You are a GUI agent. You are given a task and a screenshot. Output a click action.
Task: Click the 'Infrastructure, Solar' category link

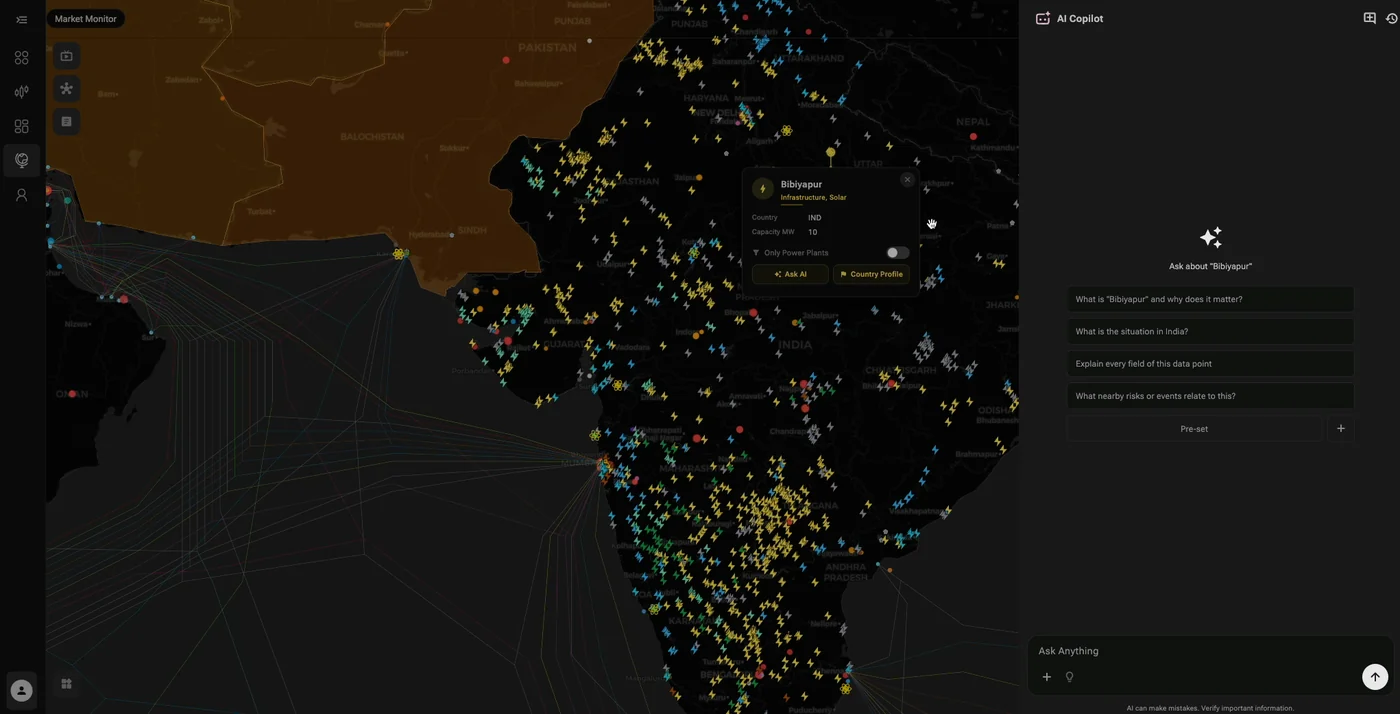tap(813, 198)
